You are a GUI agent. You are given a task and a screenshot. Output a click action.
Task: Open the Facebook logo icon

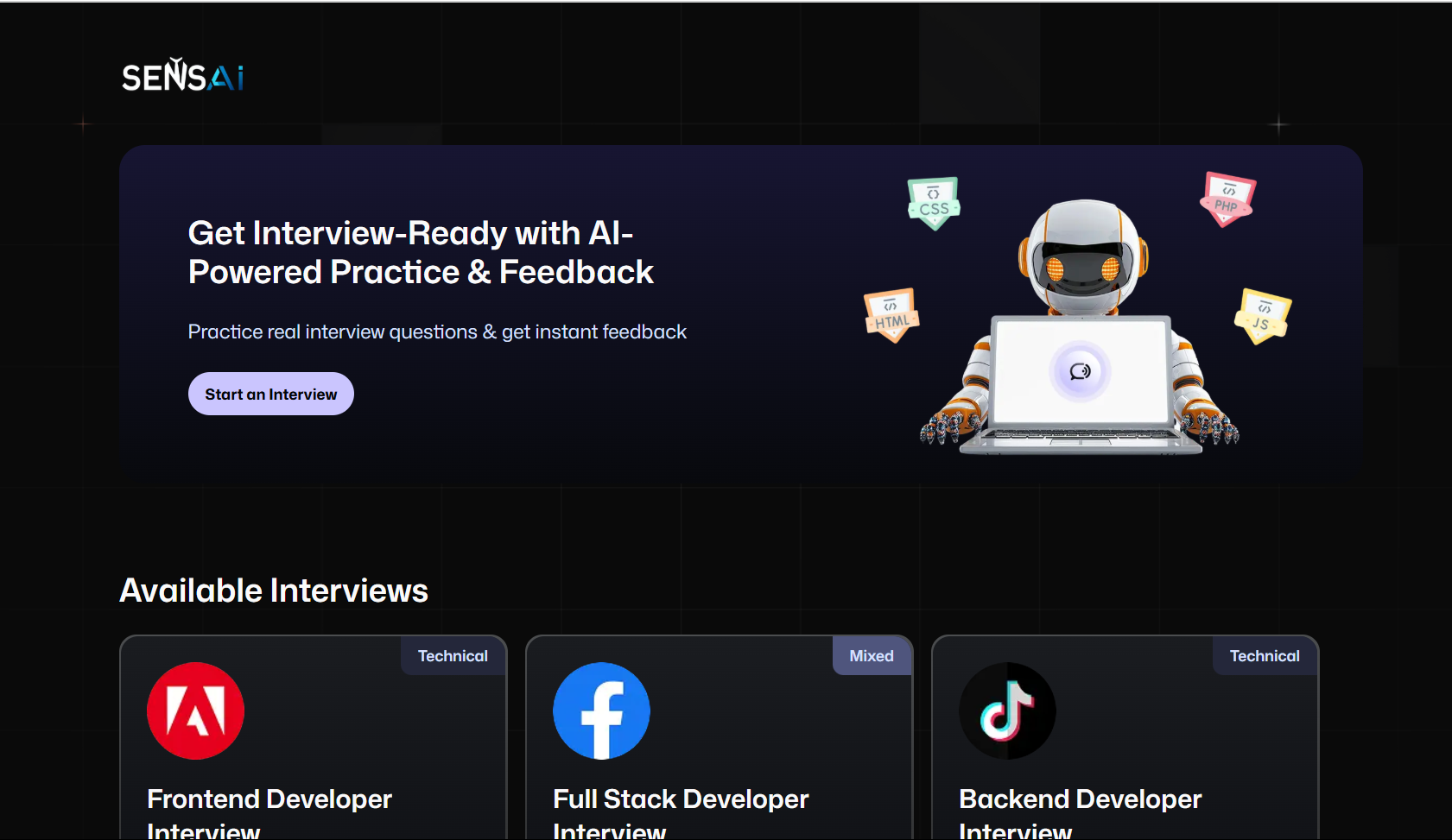tap(602, 711)
